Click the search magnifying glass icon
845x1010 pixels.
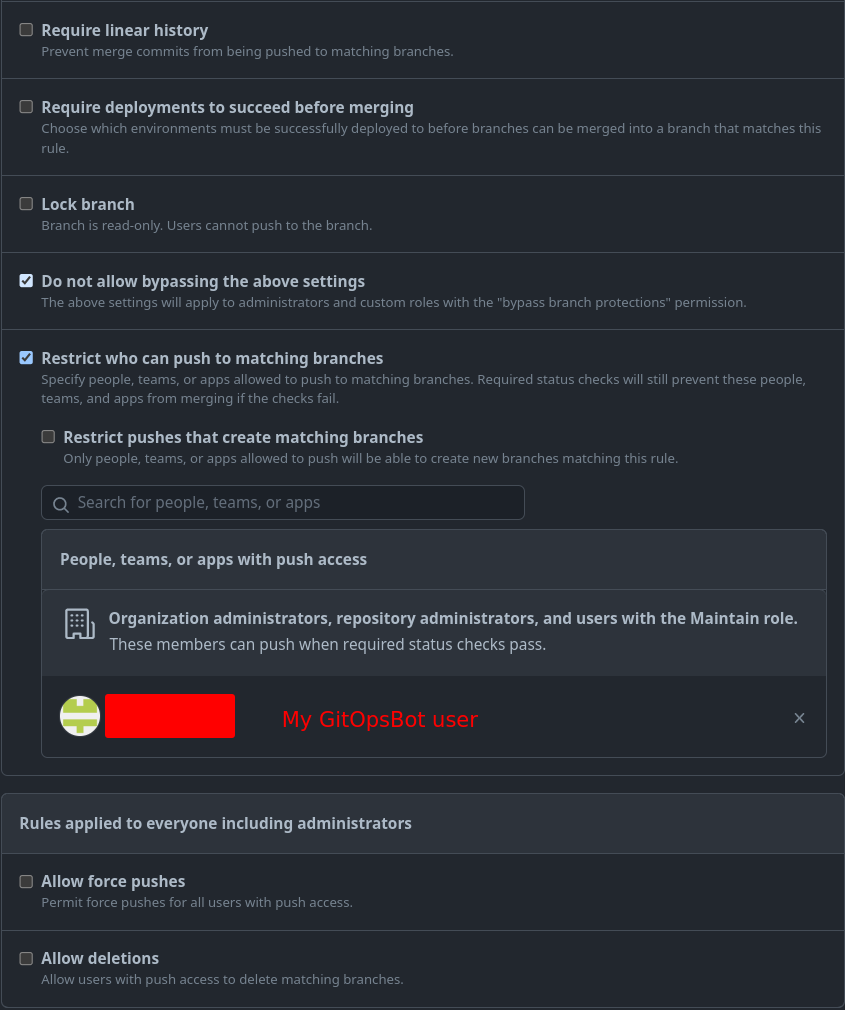point(61,503)
